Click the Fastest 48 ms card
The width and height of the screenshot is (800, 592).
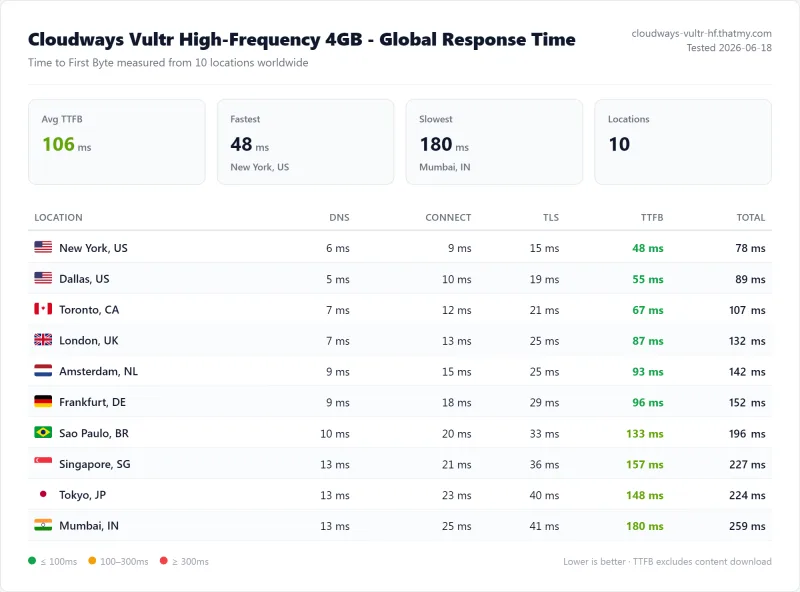306,142
